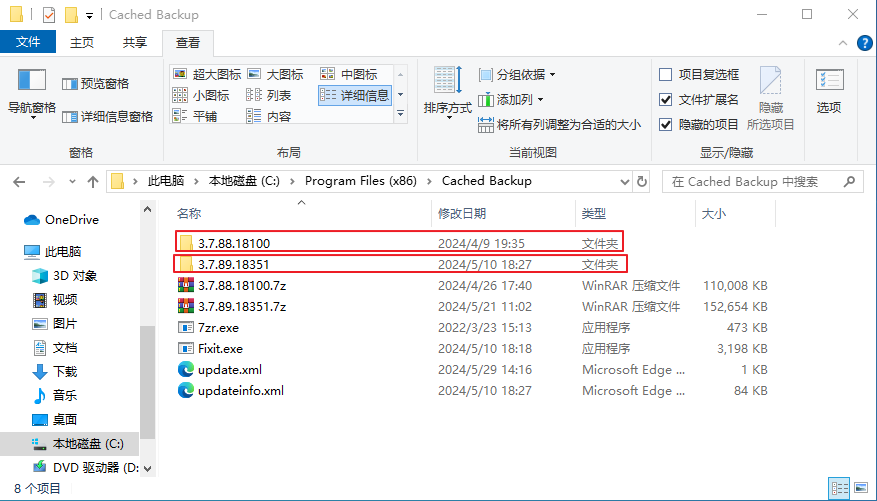Click 此电脑 in the address bar

click(x=166, y=181)
